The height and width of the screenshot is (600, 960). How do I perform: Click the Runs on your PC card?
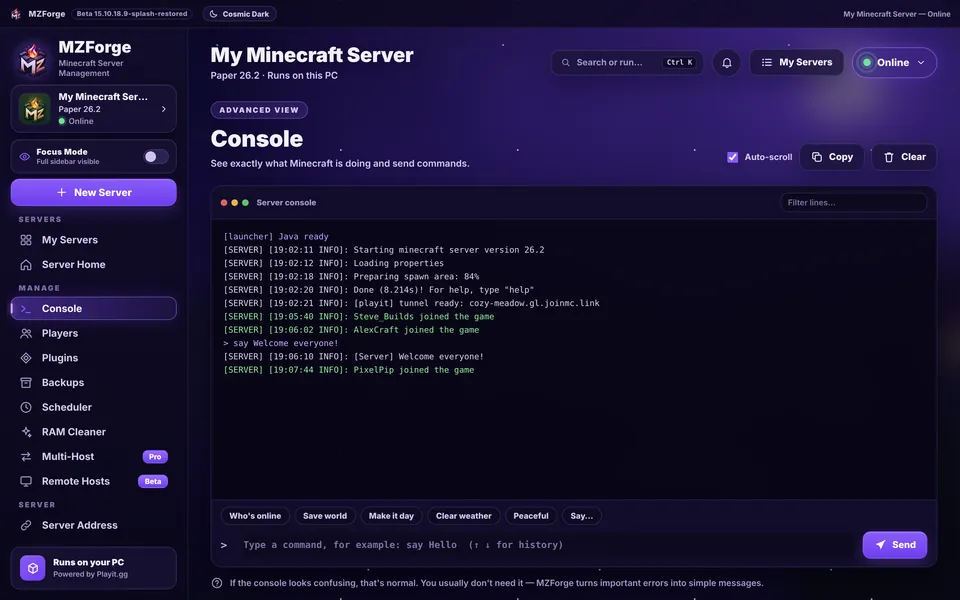click(x=94, y=568)
